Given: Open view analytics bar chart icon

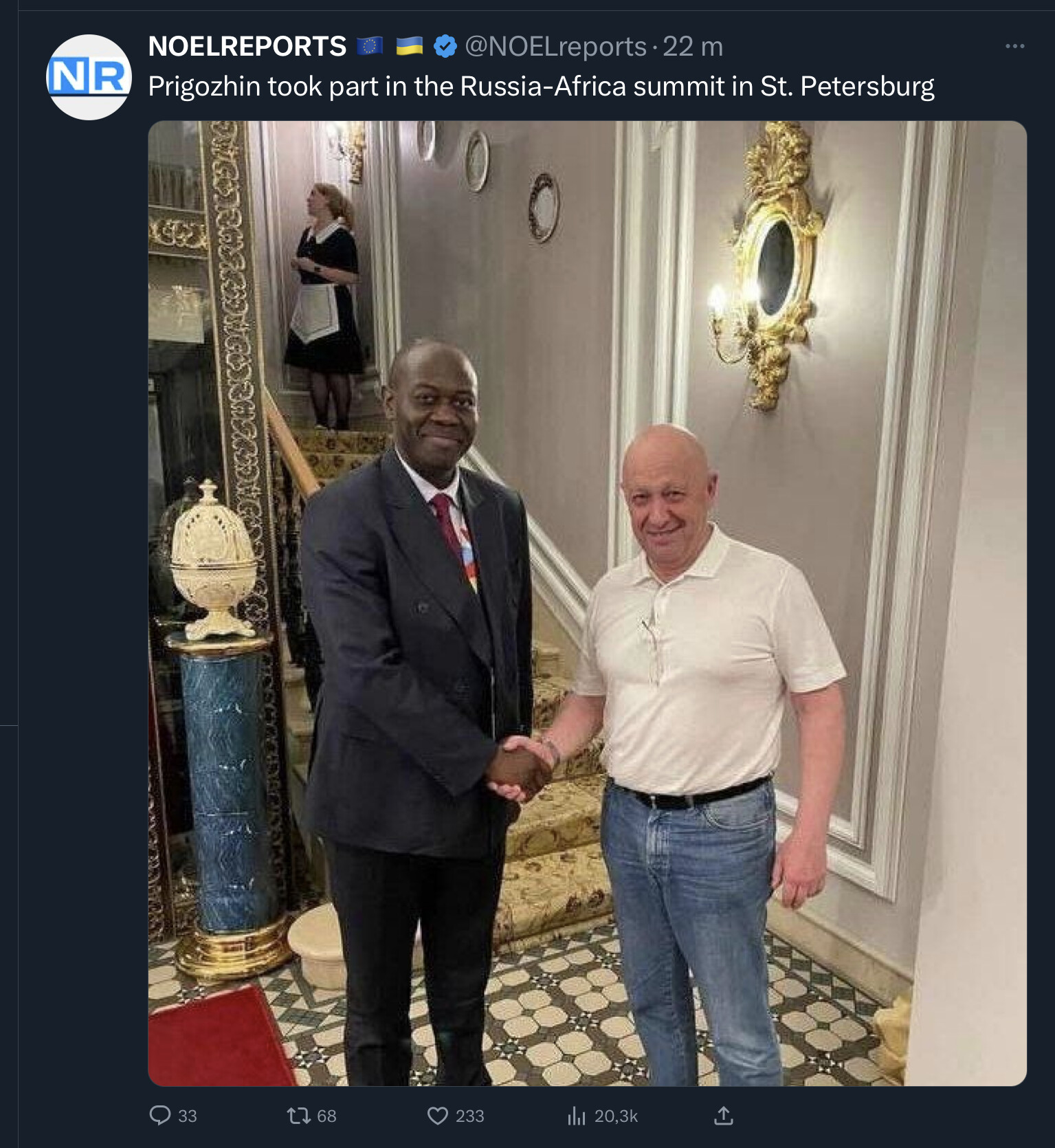Looking at the screenshot, I should (576, 1116).
